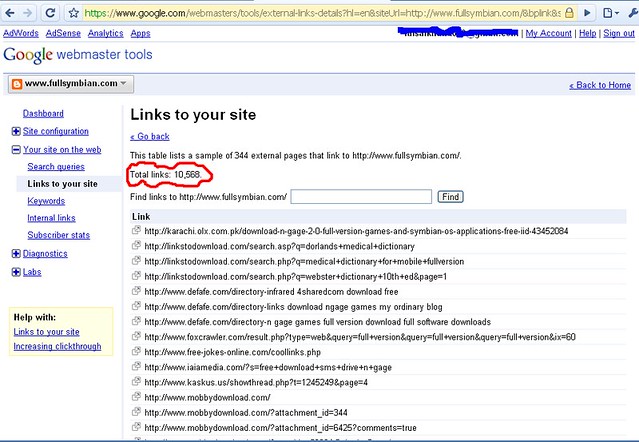Click the play arrow beside address bar
639x442 pixels.
click(x=587, y=13)
